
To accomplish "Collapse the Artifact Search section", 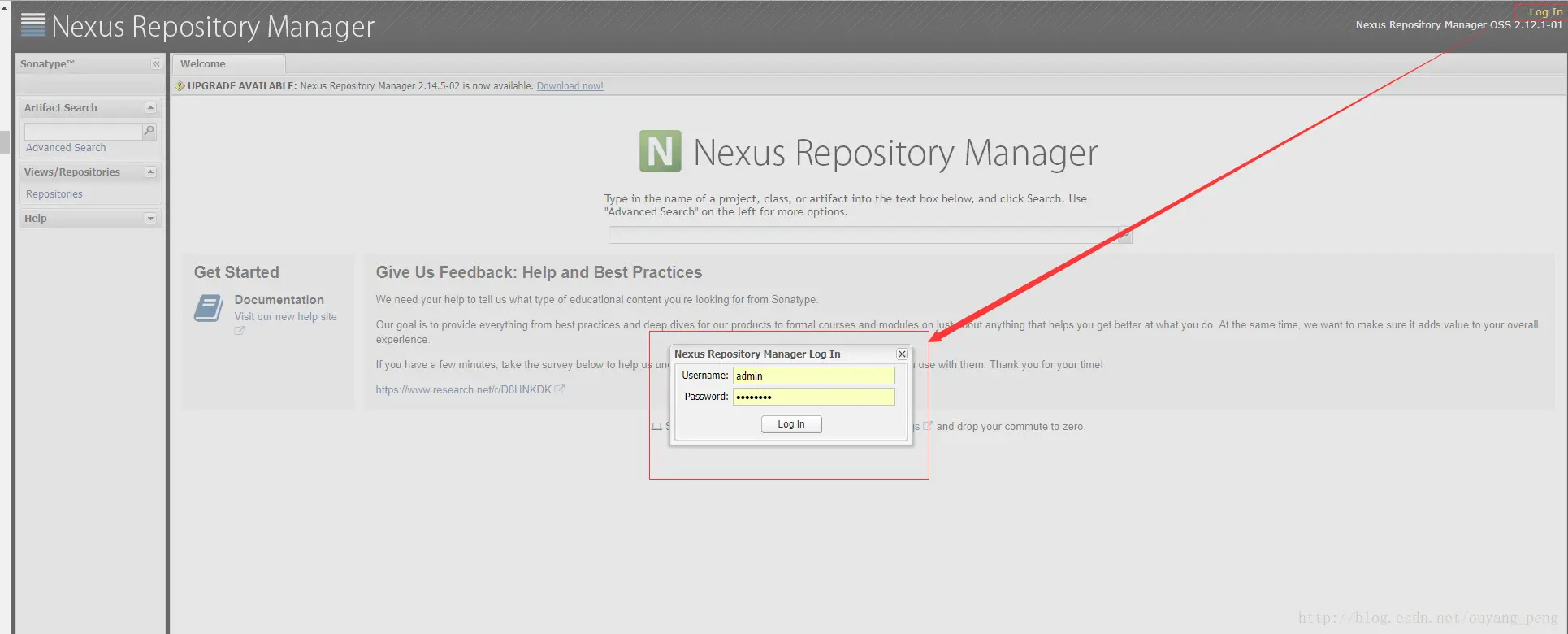I will point(150,107).
